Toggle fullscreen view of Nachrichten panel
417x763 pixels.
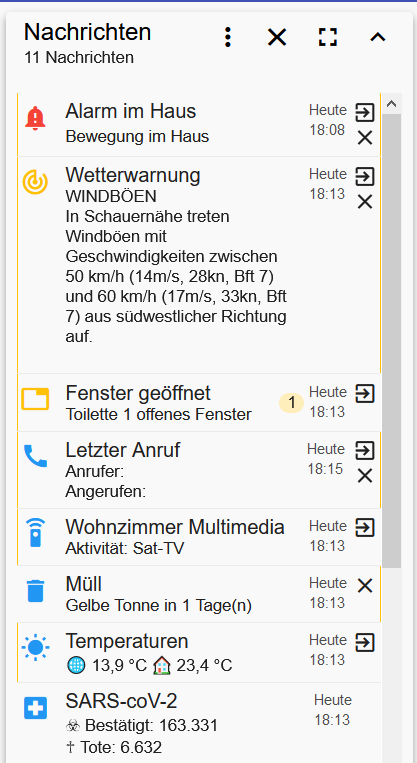coord(328,37)
